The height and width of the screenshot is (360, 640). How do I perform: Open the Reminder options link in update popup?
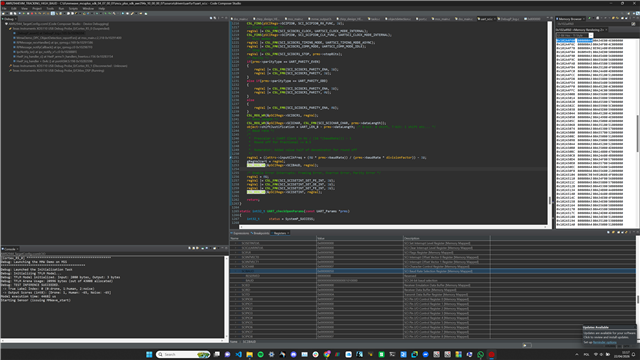pyautogui.click(x=604, y=342)
